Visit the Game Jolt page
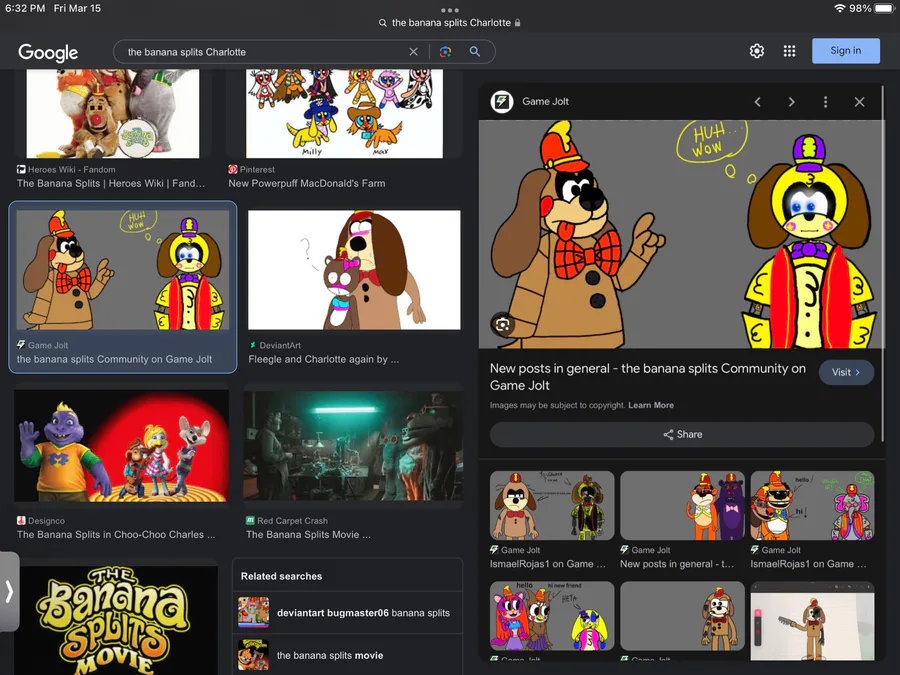900x675 pixels. 846,372
